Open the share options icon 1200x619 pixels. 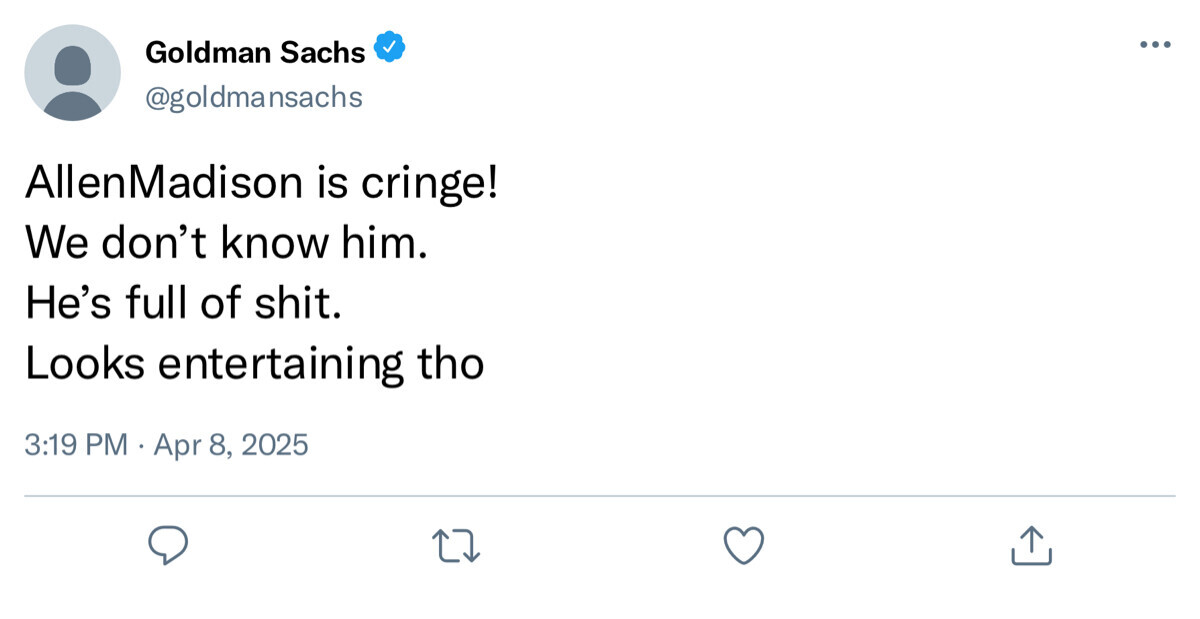[1031, 545]
